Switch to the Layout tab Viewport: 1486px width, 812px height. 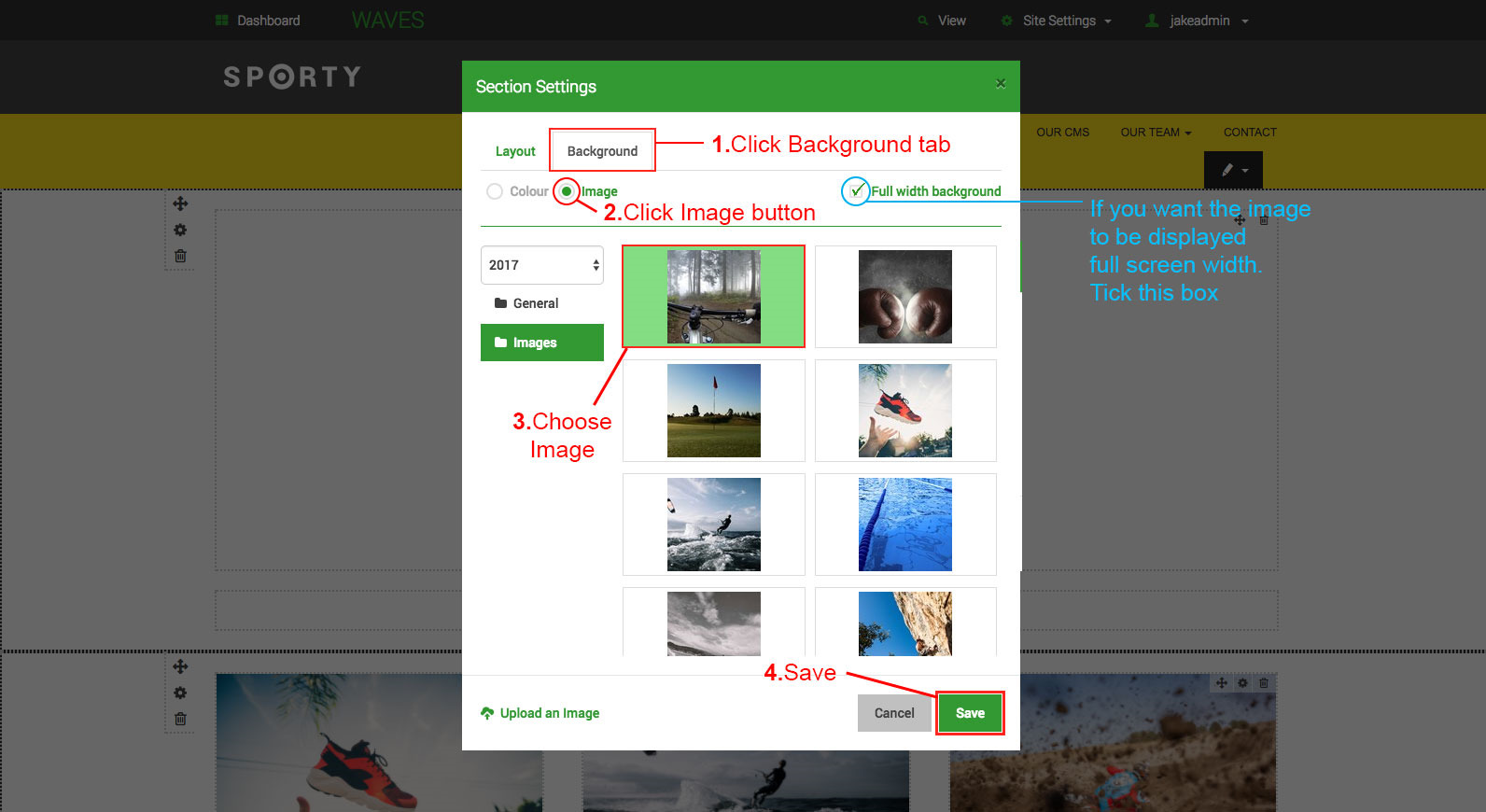(x=515, y=151)
